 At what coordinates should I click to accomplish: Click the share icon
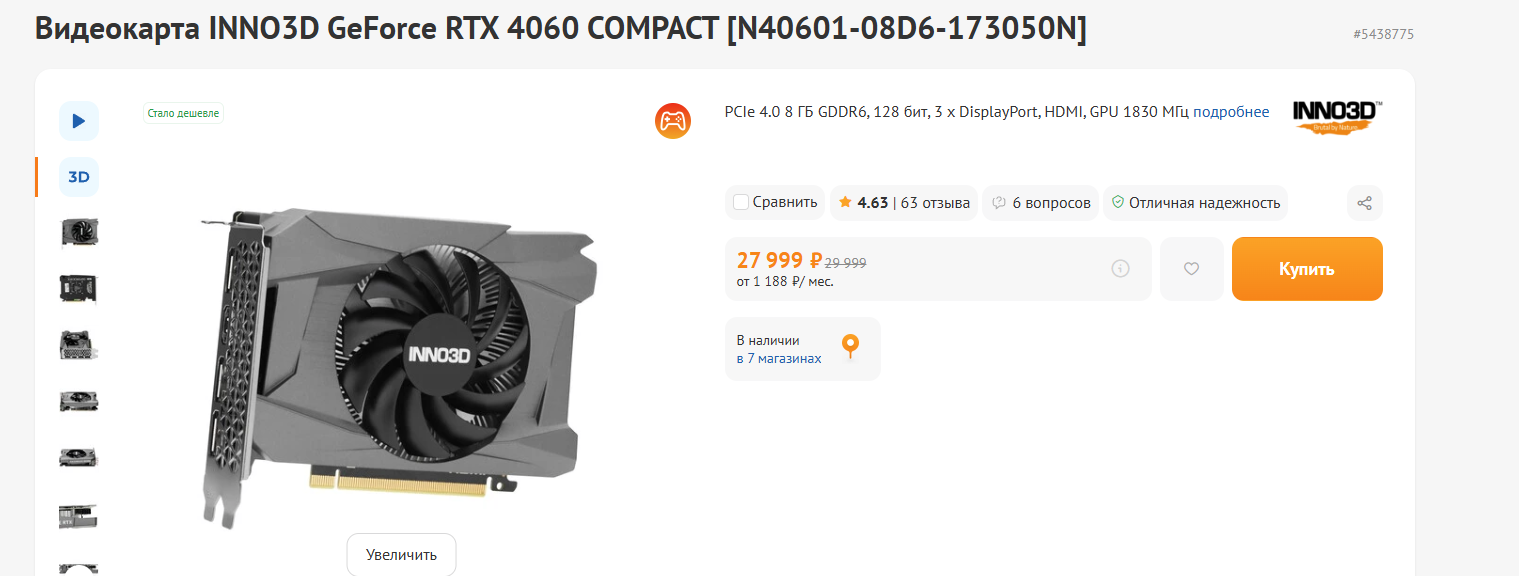pyautogui.click(x=1364, y=203)
